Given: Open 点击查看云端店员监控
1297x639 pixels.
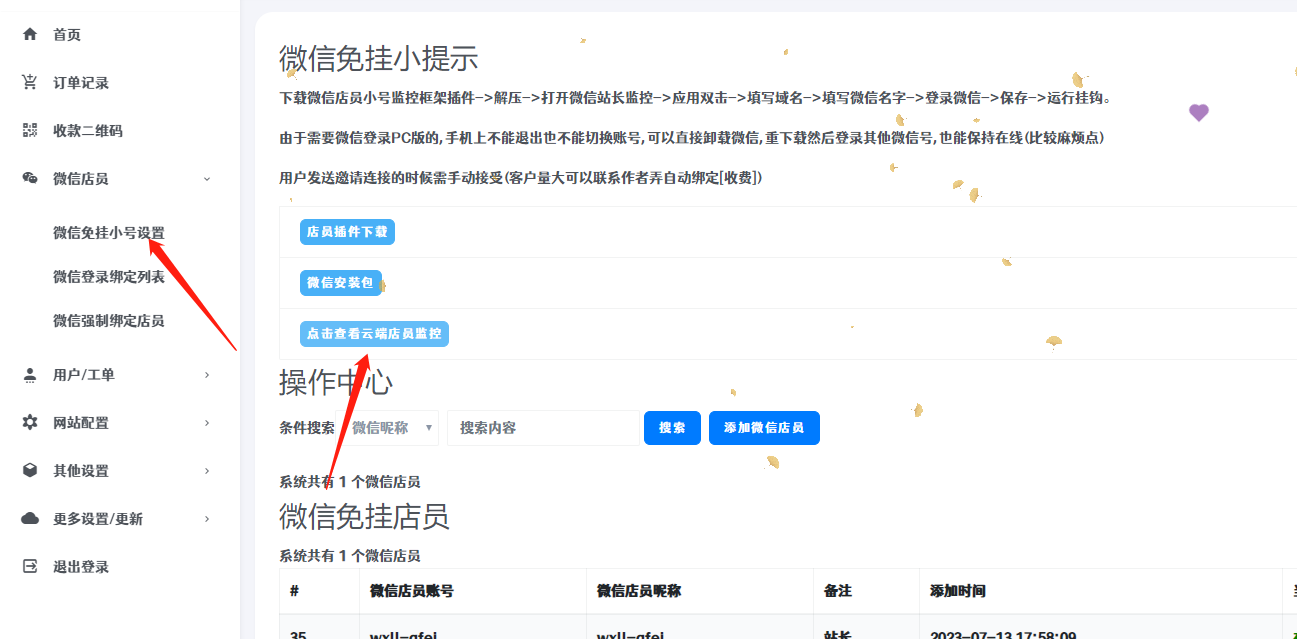Looking at the screenshot, I should click(375, 333).
